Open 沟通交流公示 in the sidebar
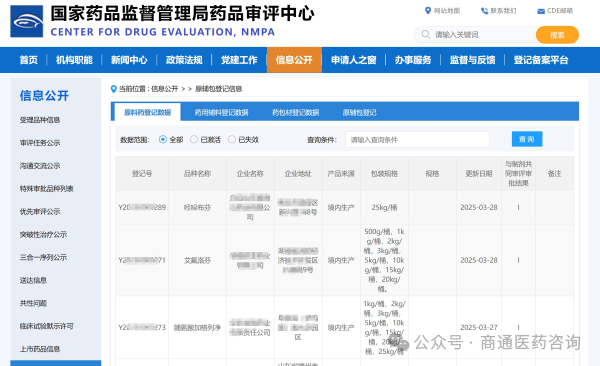 pos(40,166)
